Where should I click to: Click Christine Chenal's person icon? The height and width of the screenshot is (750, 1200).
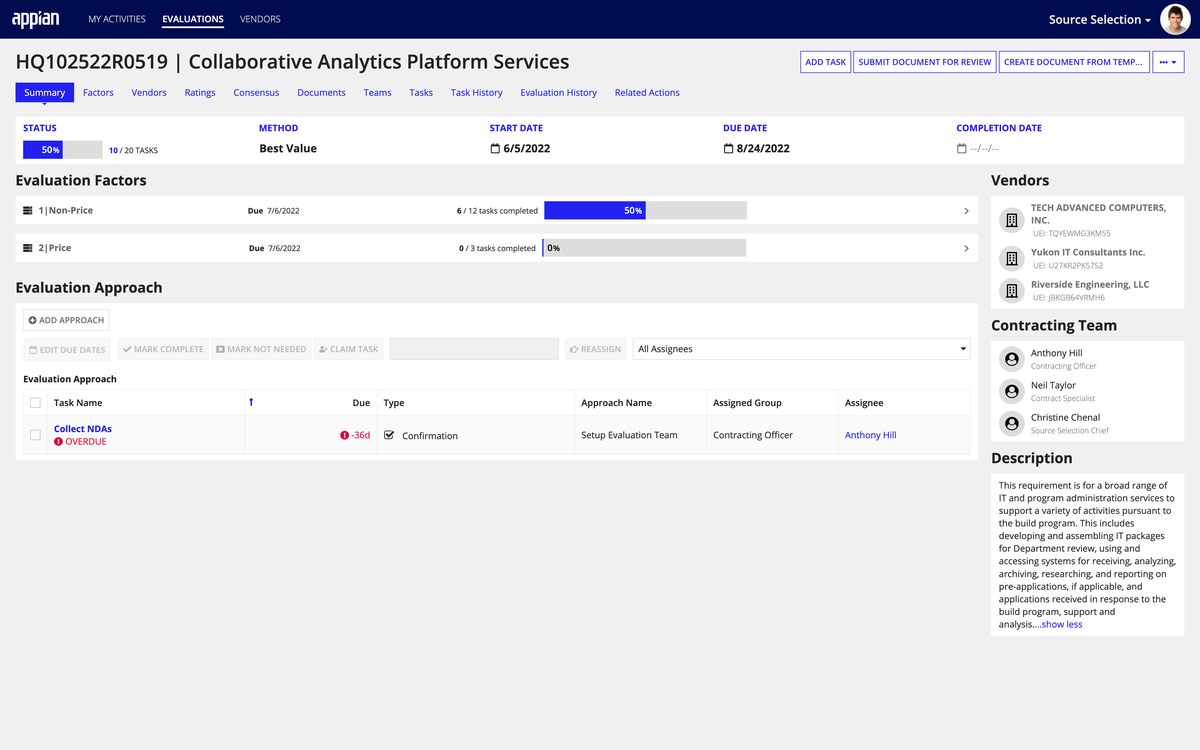click(x=1011, y=424)
